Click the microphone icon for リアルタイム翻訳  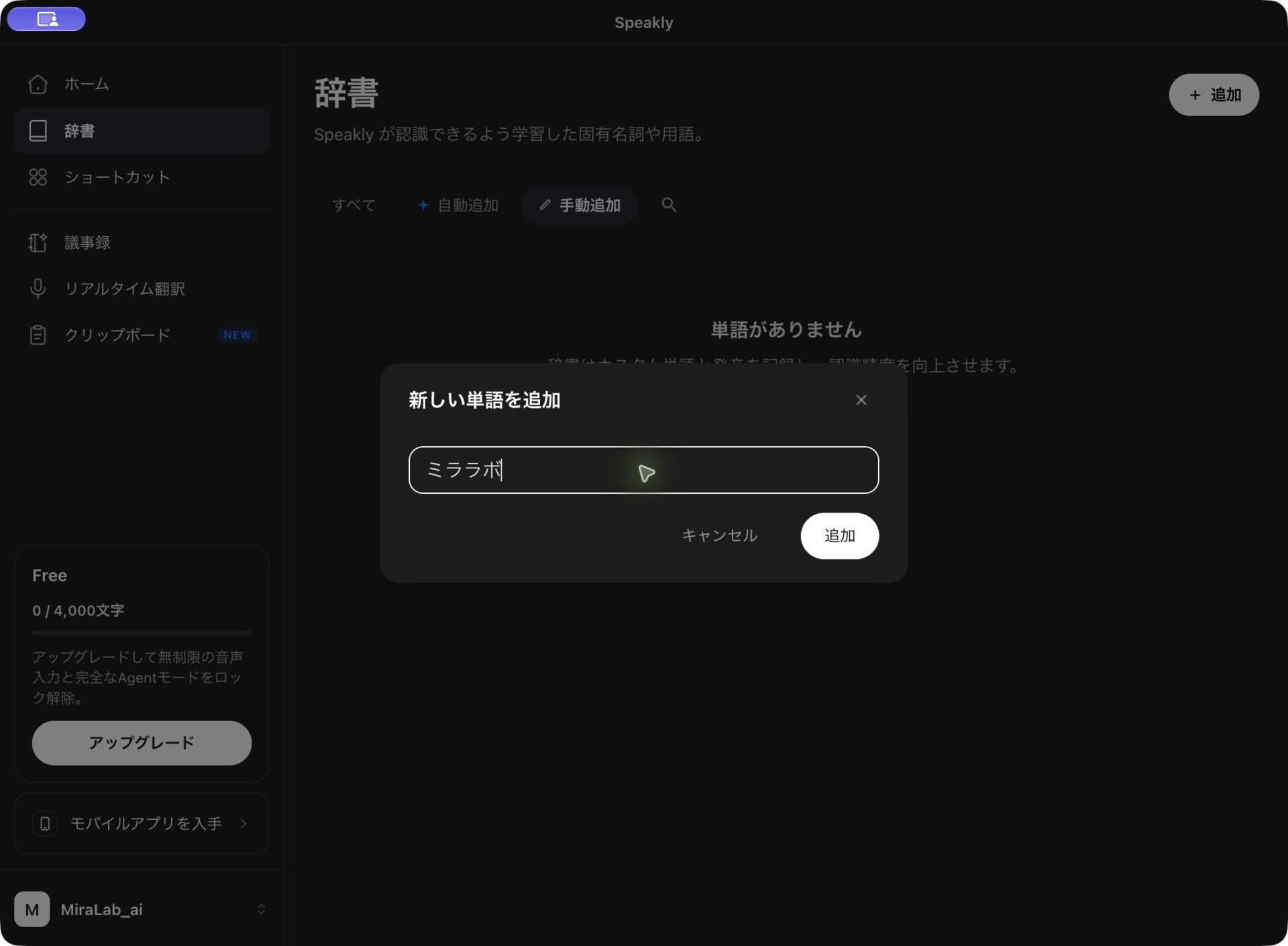(x=38, y=288)
